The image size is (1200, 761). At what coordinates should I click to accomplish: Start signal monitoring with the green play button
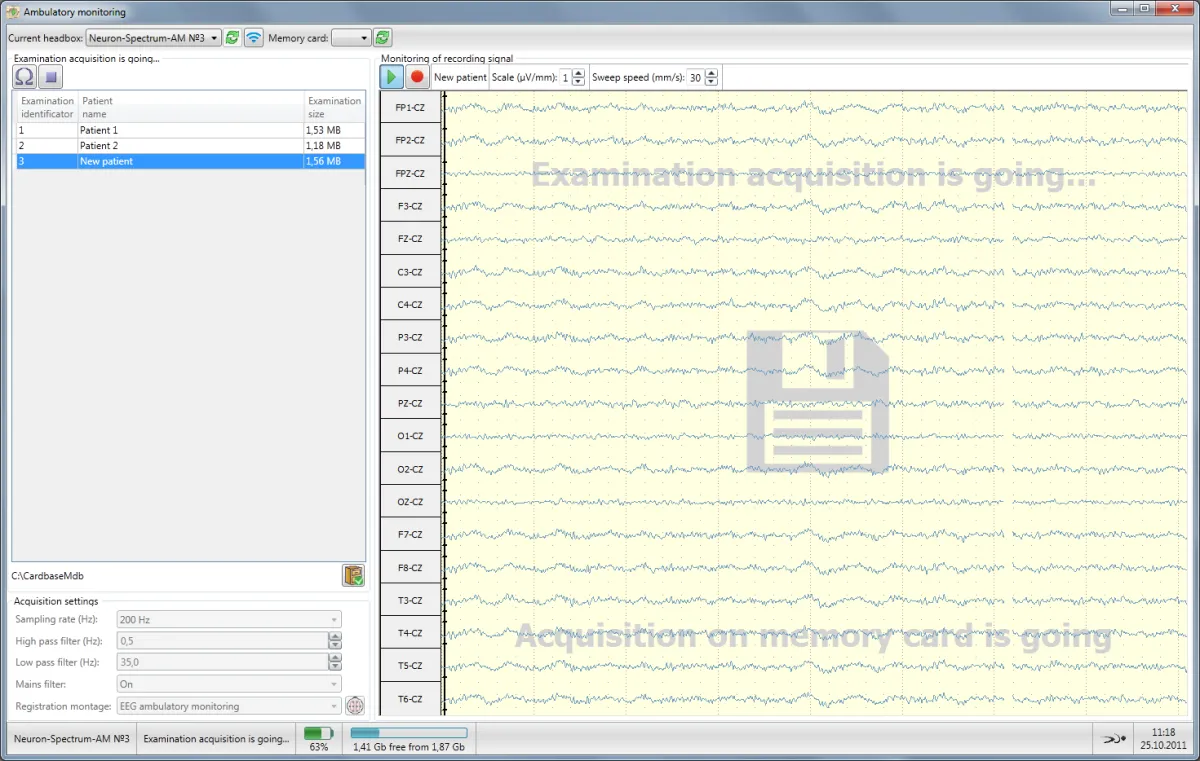[x=392, y=77]
